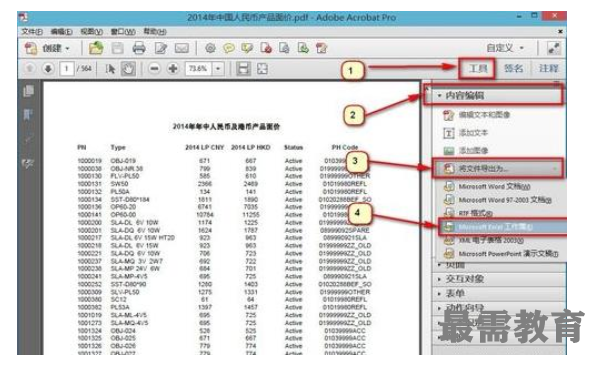Click the 73.6% zoom value field
591x366 pixels.
(x=198, y=69)
